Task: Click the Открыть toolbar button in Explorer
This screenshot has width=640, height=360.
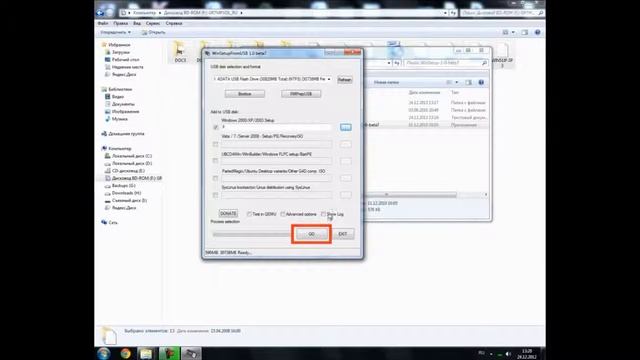Action: [x=153, y=32]
